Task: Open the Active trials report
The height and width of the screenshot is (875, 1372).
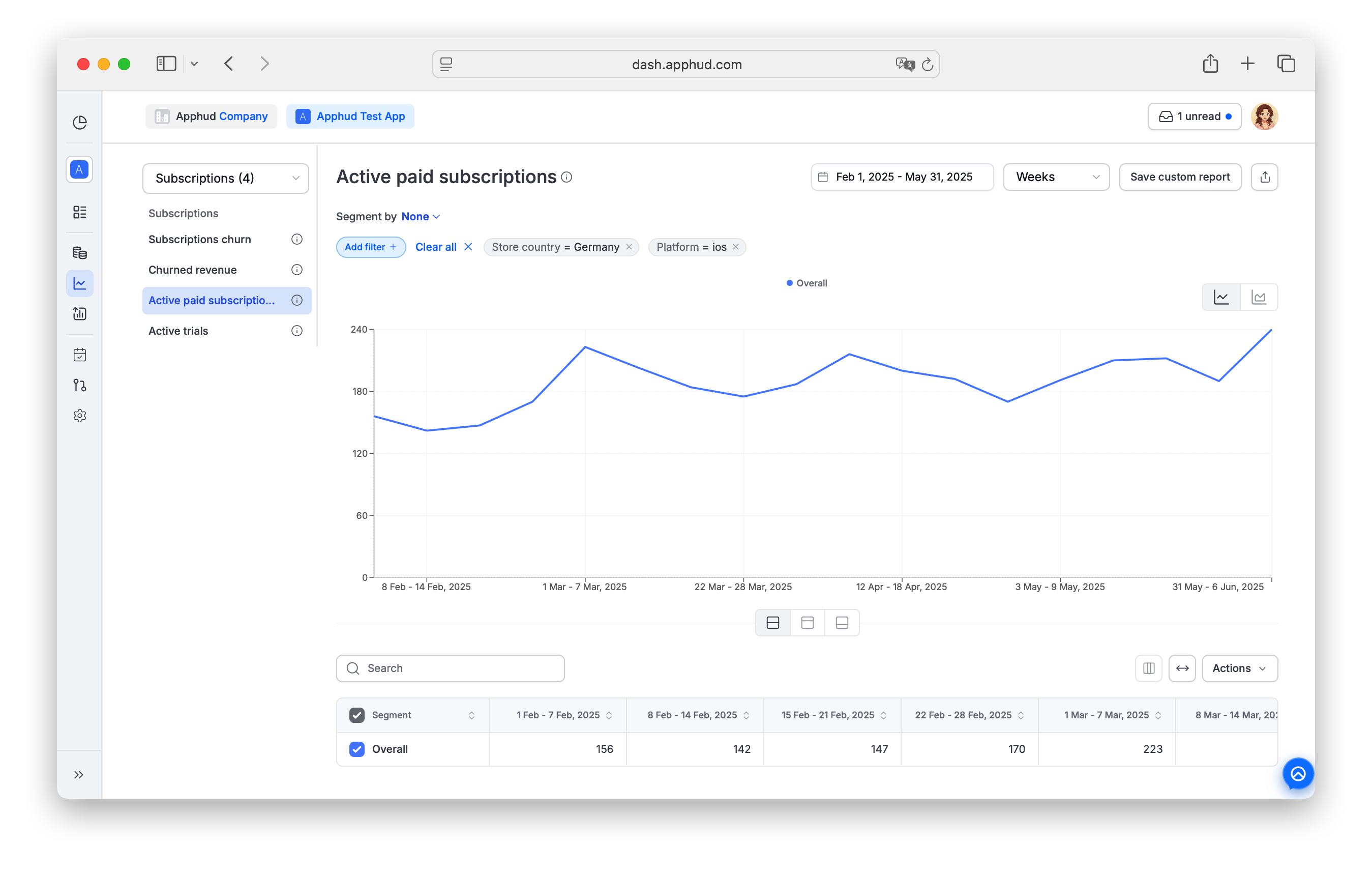Action: click(178, 331)
